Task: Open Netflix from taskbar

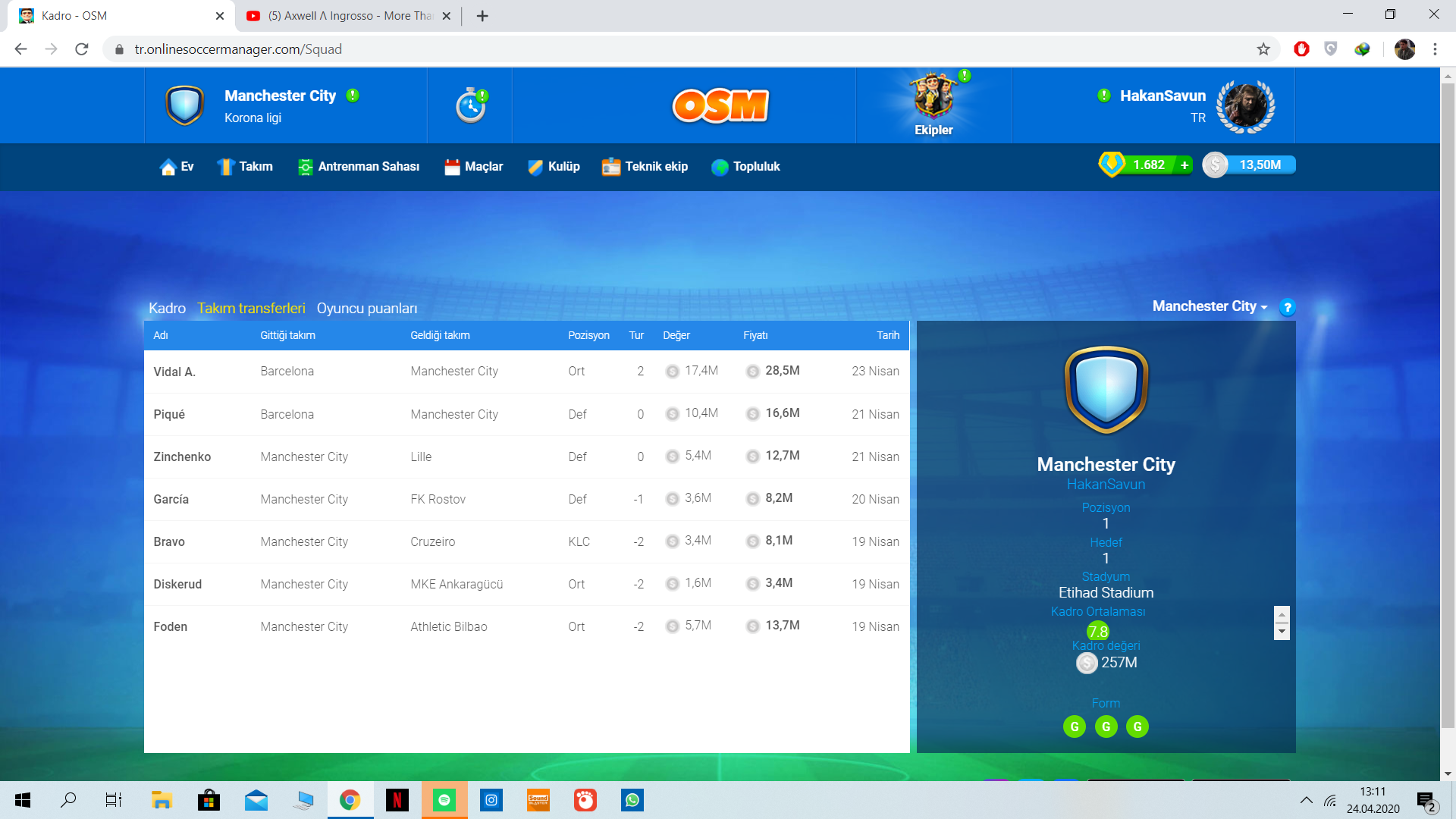Action: click(x=397, y=800)
